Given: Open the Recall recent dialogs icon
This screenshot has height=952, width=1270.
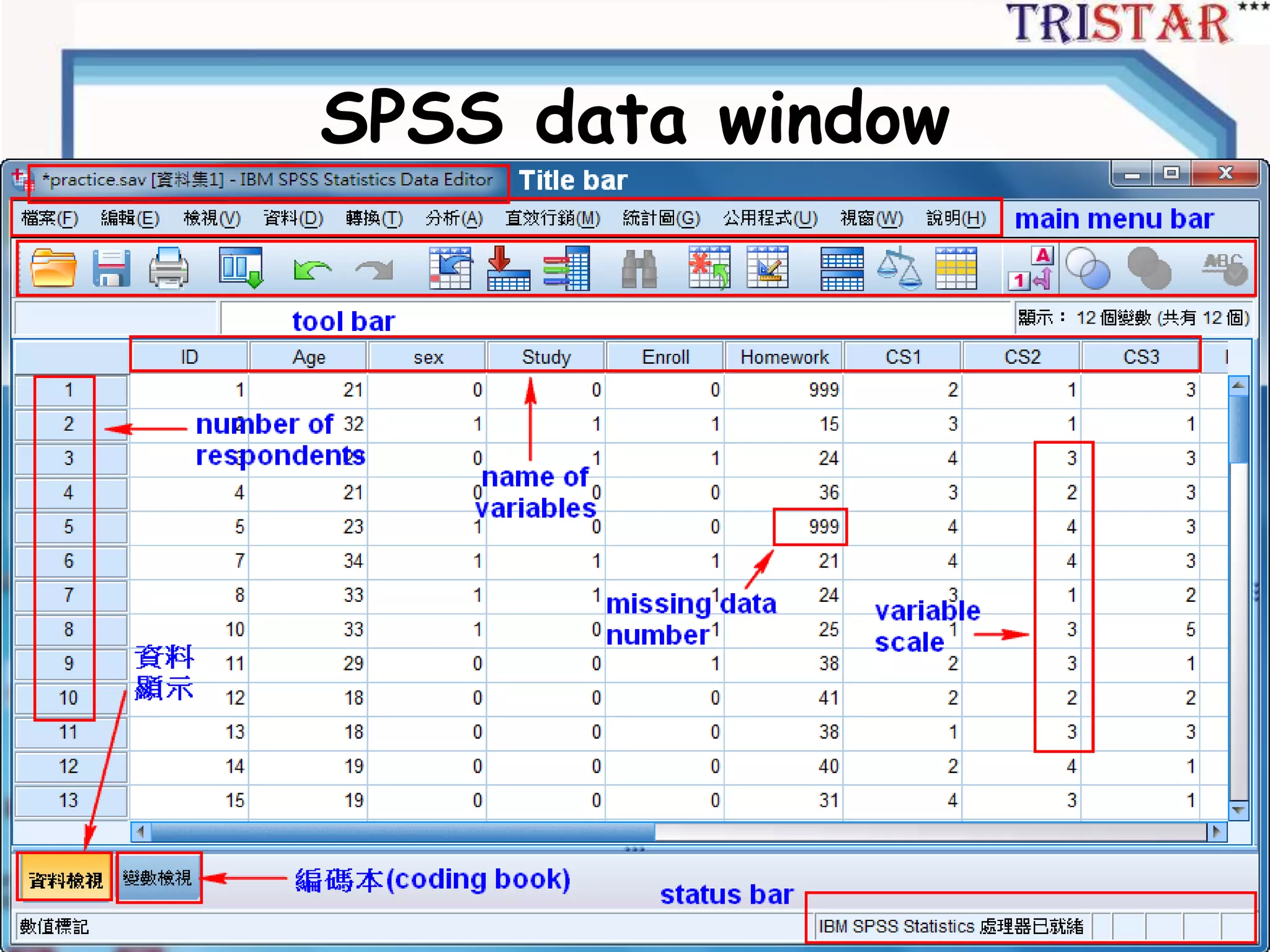Looking at the screenshot, I should click(241, 268).
